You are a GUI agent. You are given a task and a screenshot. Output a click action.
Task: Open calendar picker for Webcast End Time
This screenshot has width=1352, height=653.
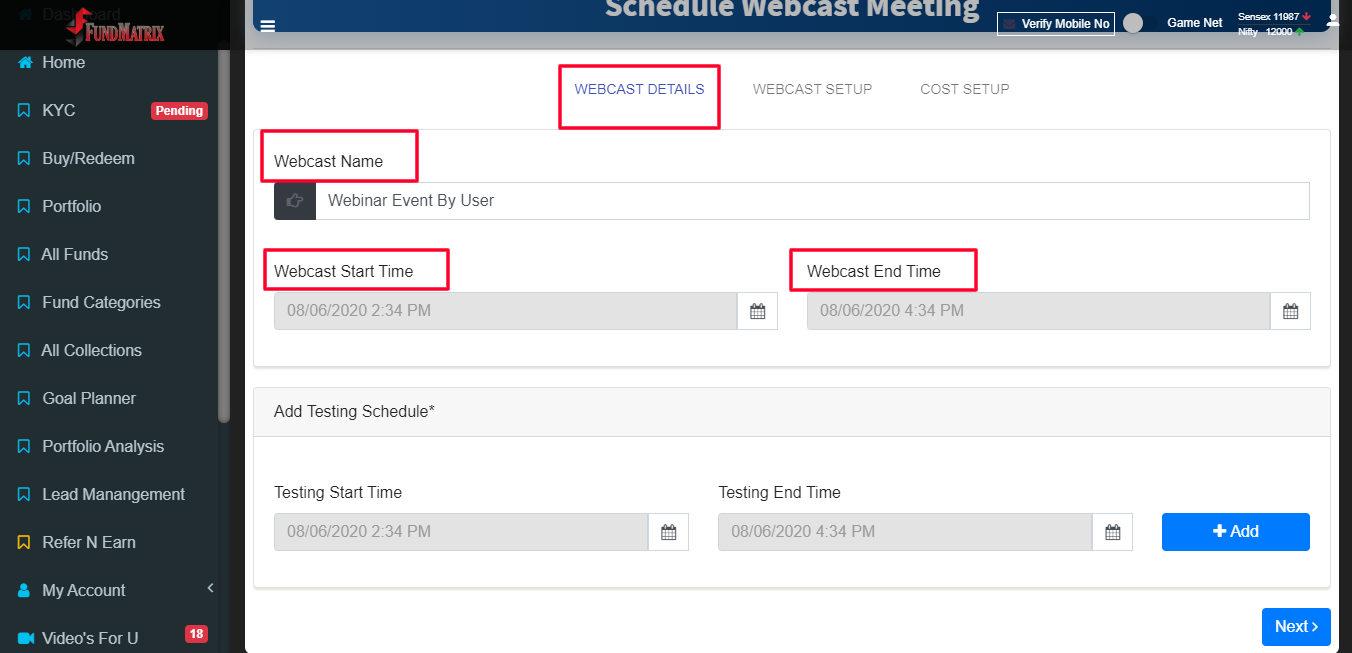pos(1290,311)
